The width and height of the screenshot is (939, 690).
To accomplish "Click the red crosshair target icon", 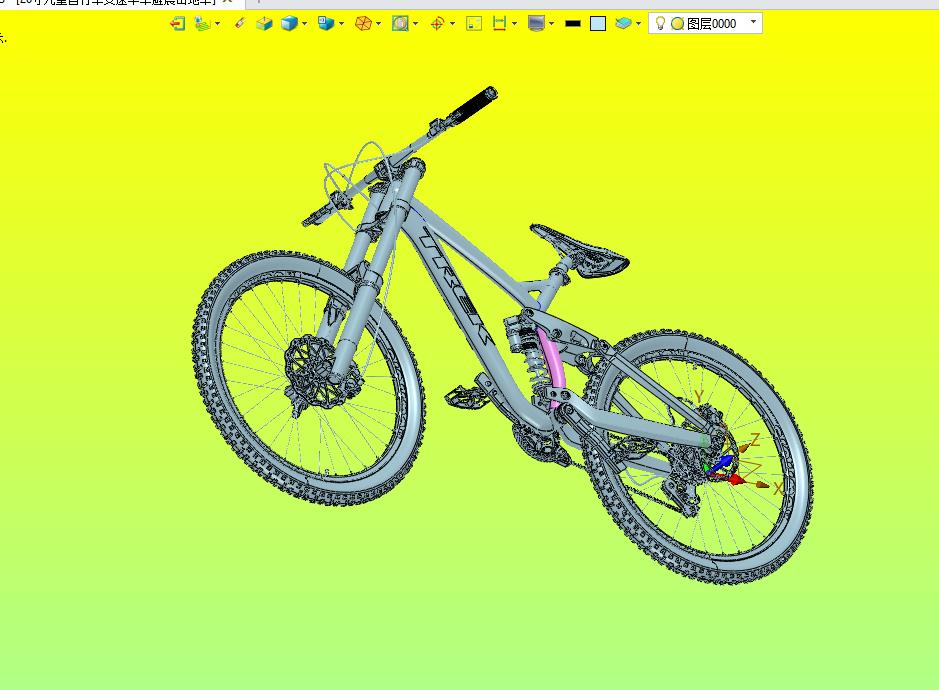I will [x=438, y=23].
